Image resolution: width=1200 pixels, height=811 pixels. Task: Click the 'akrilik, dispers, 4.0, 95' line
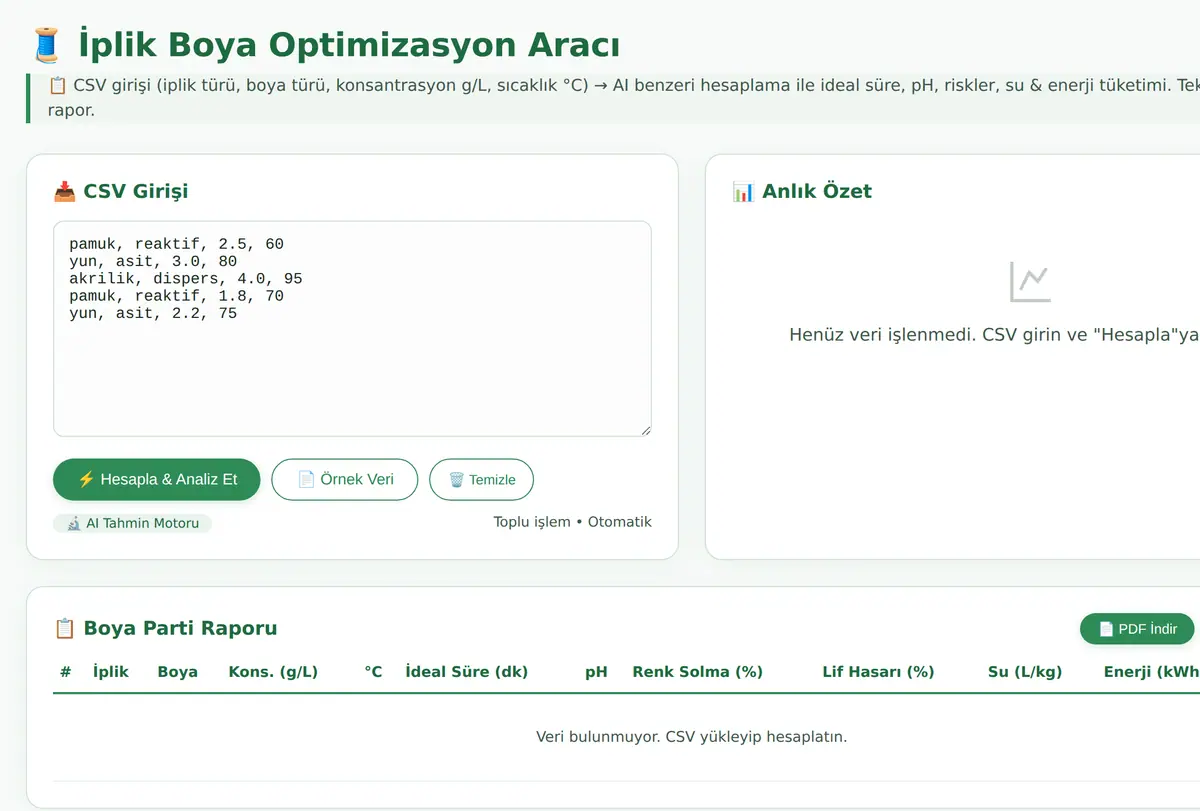coord(186,279)
